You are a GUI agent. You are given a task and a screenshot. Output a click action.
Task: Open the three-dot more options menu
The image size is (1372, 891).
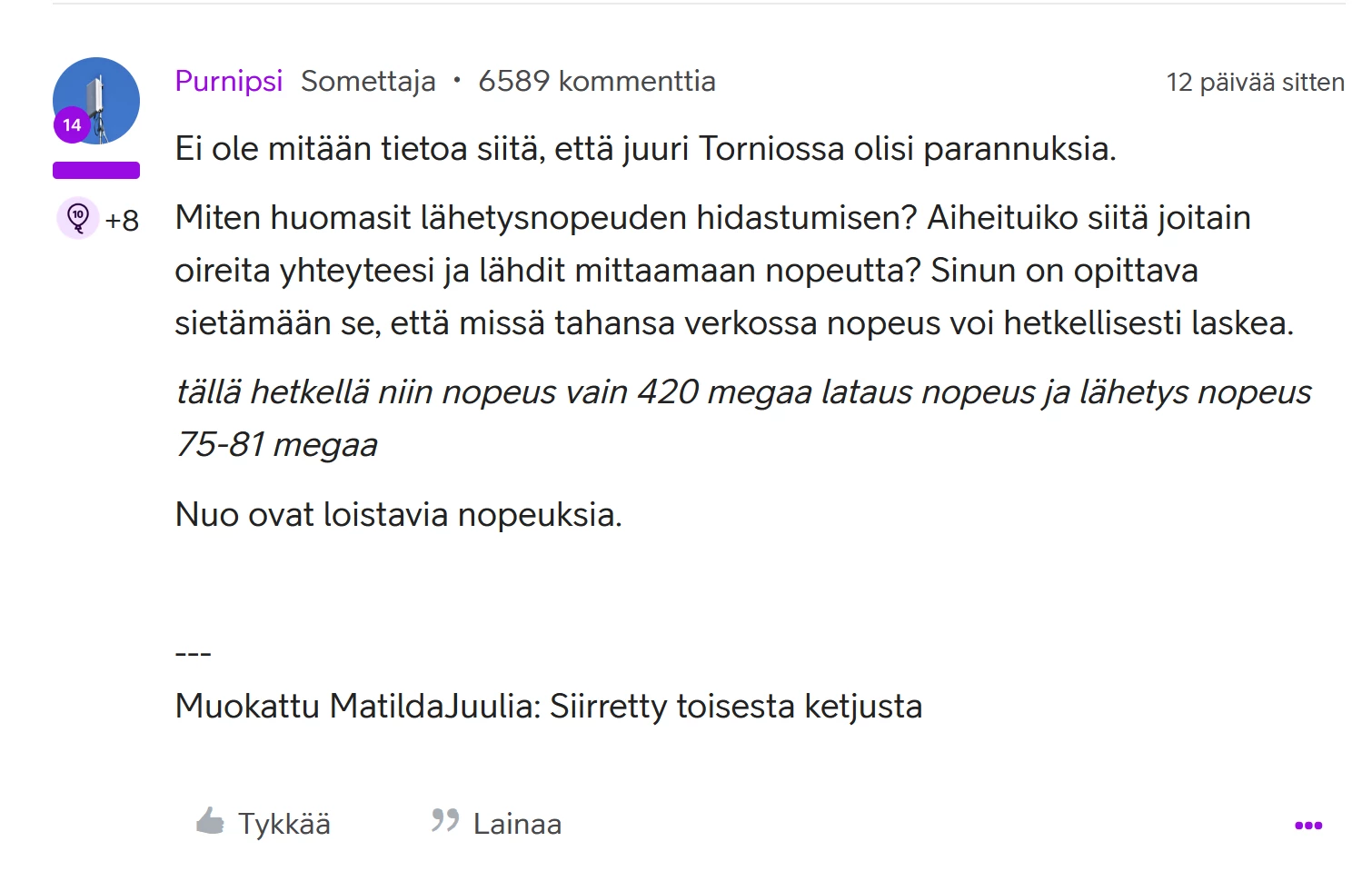[x=1307, y=826]
